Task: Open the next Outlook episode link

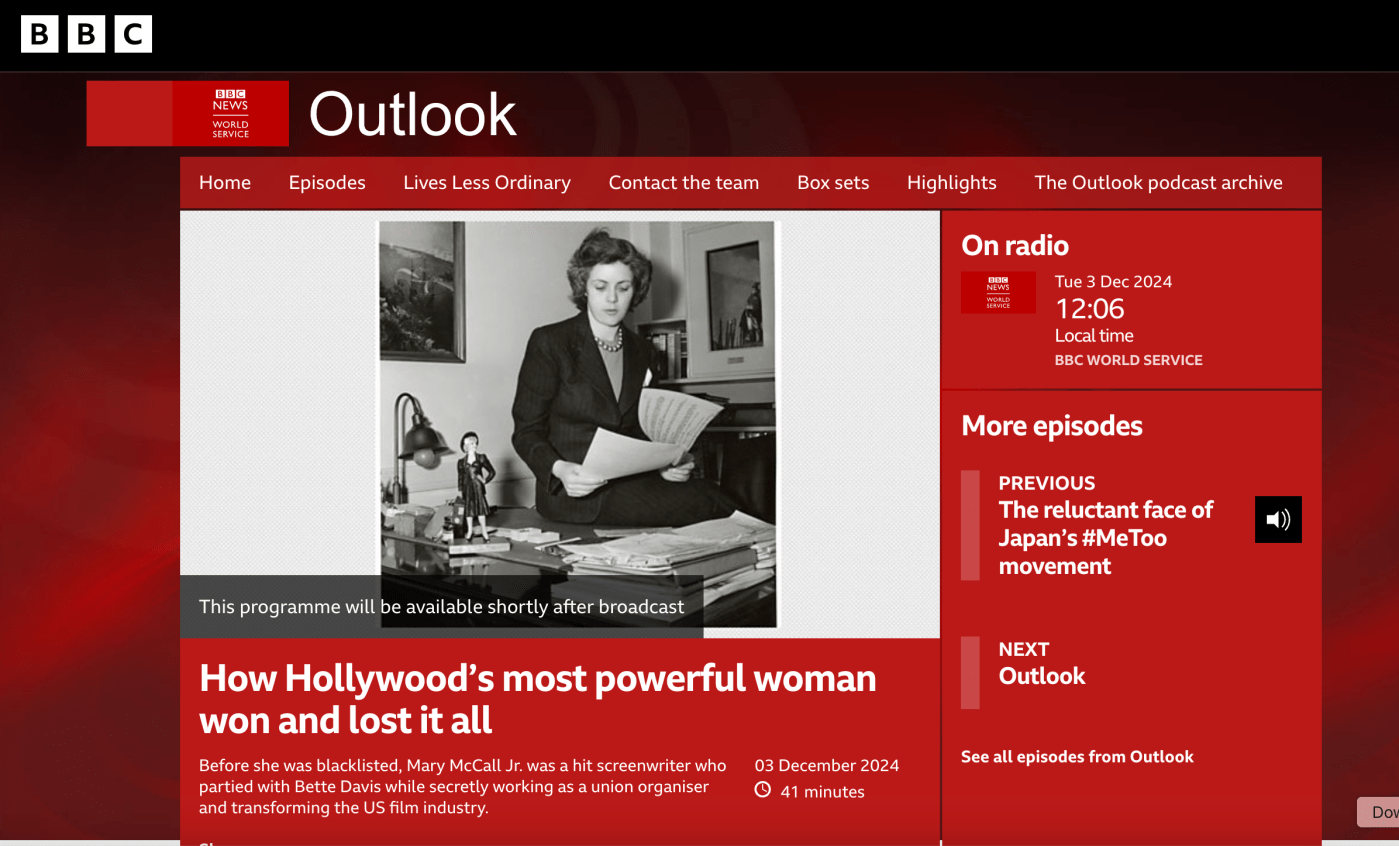Action: coord(1041,676)
